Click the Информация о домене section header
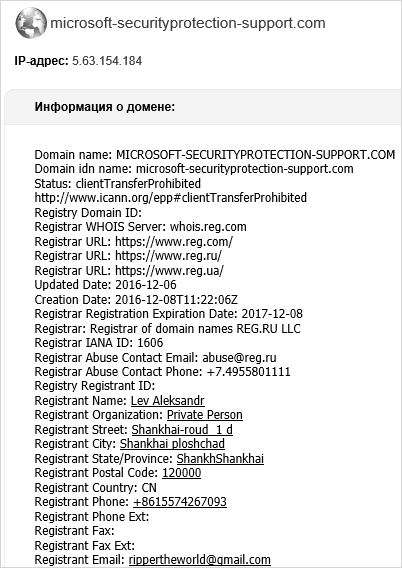Image resolution: width=402 pixels, height=568 pixels. point(105,107)
